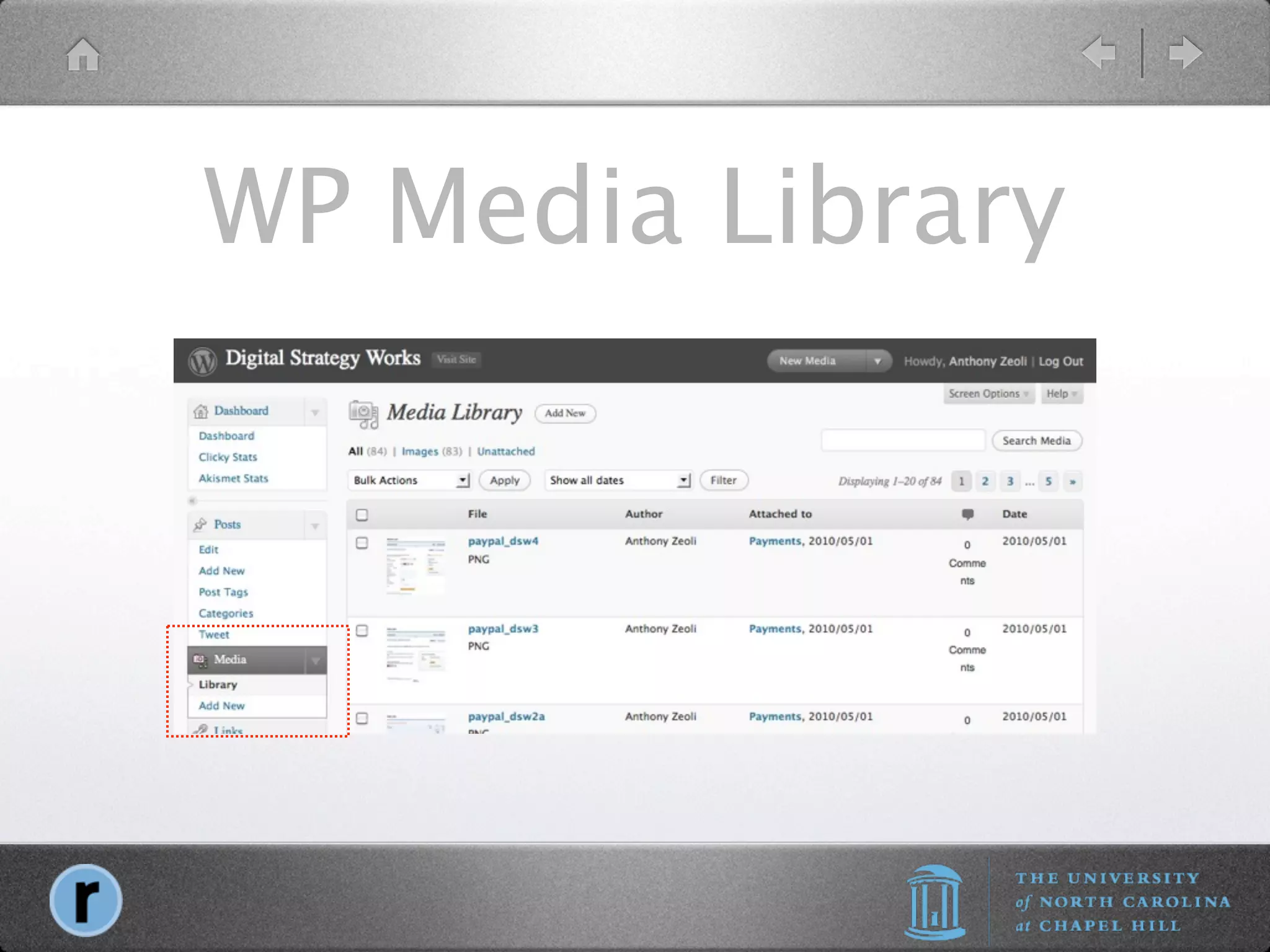The image size is (1270, 952).
Task: Click the Media Library camera icon
Action: click(x=363, y=414)
